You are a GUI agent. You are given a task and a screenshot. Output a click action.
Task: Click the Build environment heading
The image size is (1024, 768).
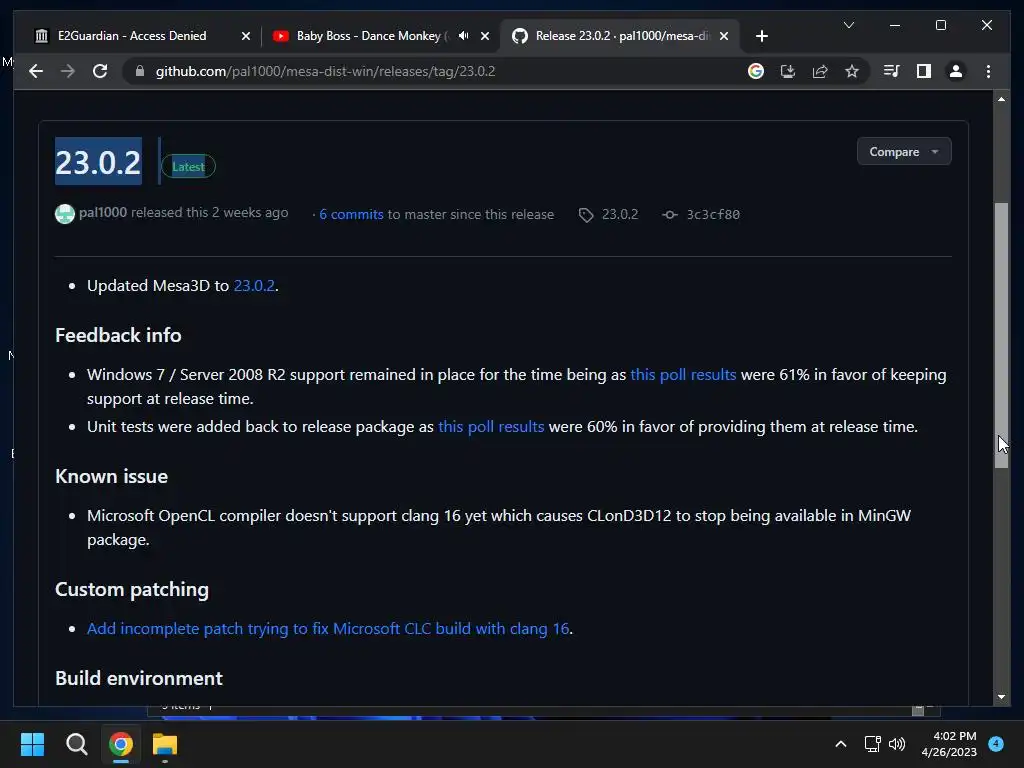click(139, 678)
